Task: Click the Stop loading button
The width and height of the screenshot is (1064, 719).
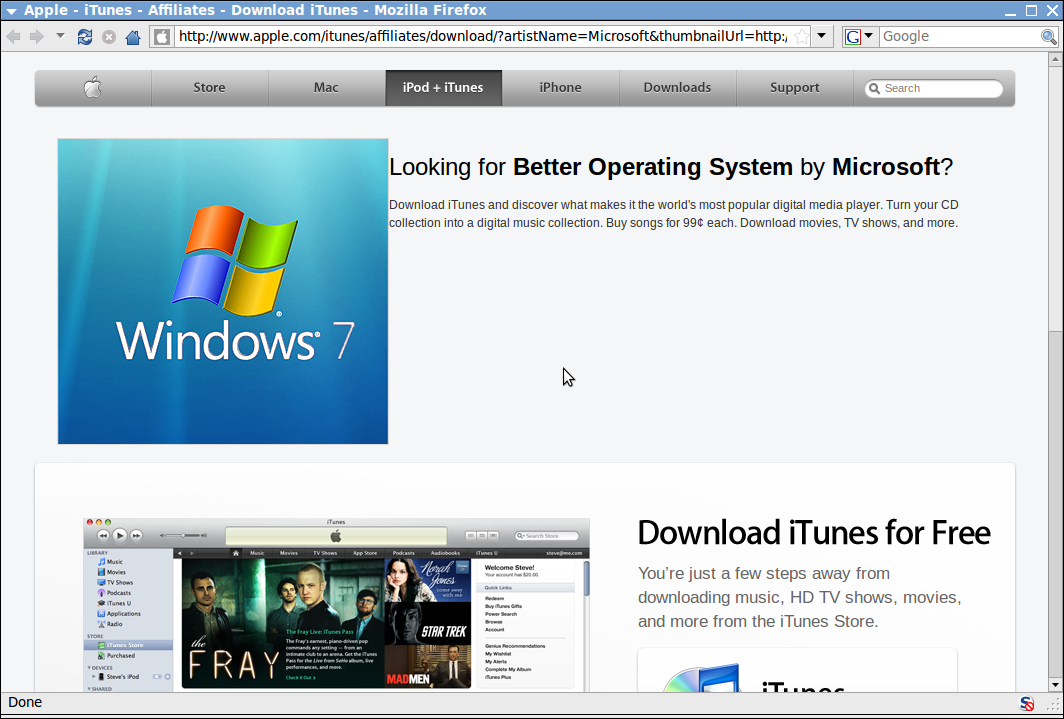Action: click(x=109, y=37)
